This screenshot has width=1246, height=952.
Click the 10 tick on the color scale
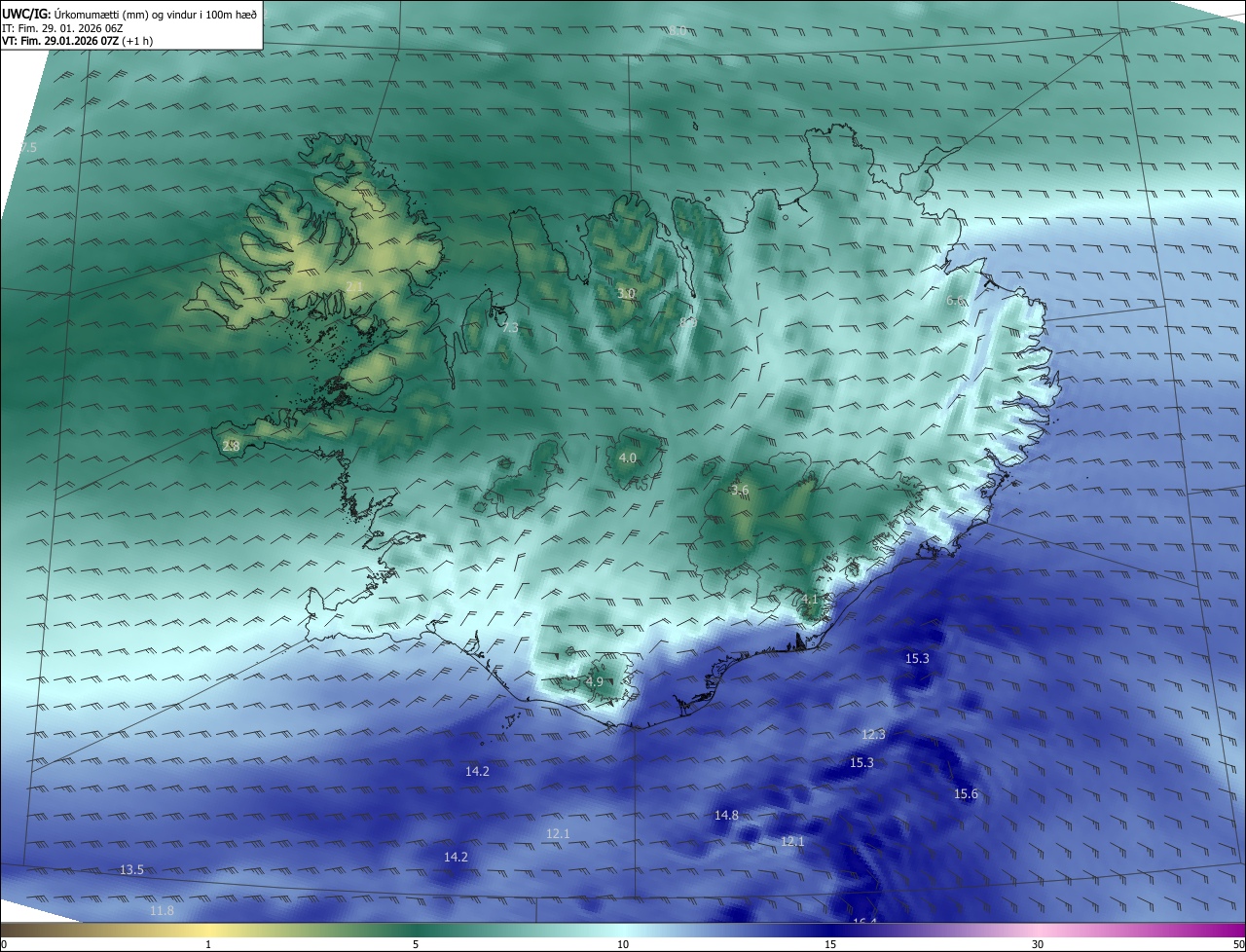click(x=623, y=944)
